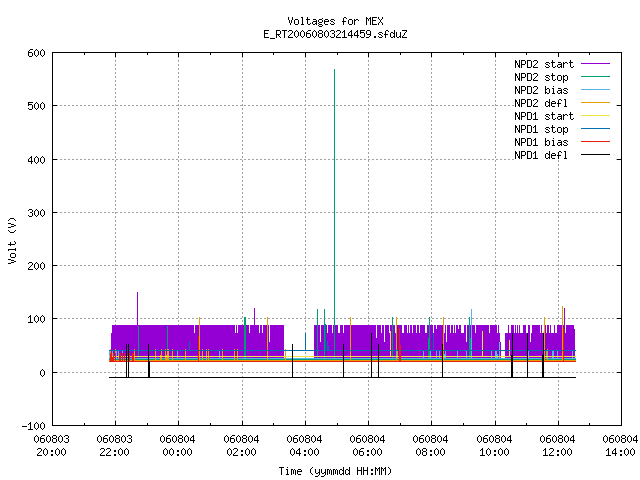Click the 060803 20:00 x-axis label
Image resolution: width=640 pixels, height=480 pixels.
[x=51, y=446]
